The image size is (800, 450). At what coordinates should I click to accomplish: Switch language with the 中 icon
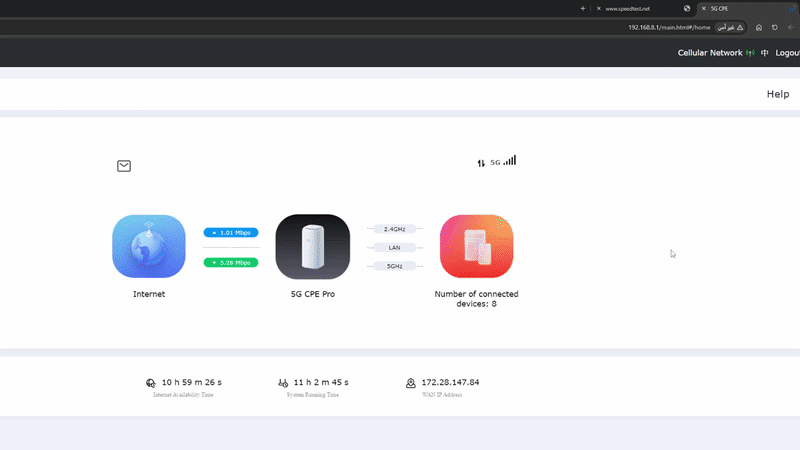coord(764,53)
